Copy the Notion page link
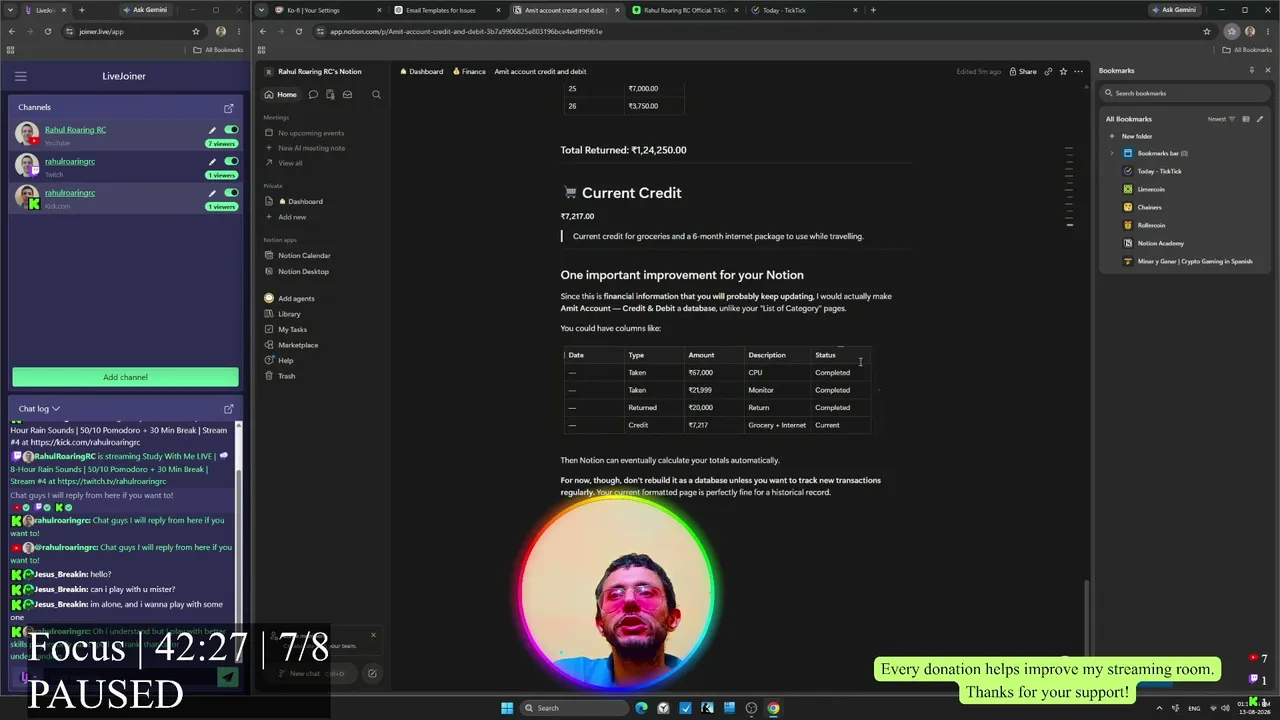 pos(1048,72)
